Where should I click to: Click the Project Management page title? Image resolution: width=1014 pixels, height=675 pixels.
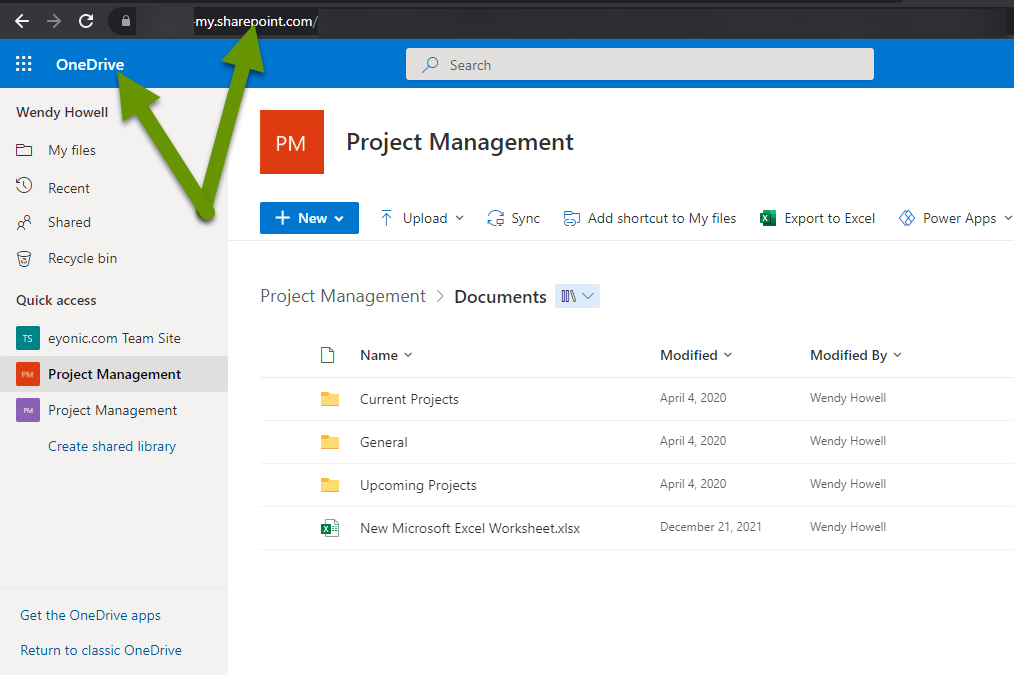pyautogui.click(x=460, y=142)
